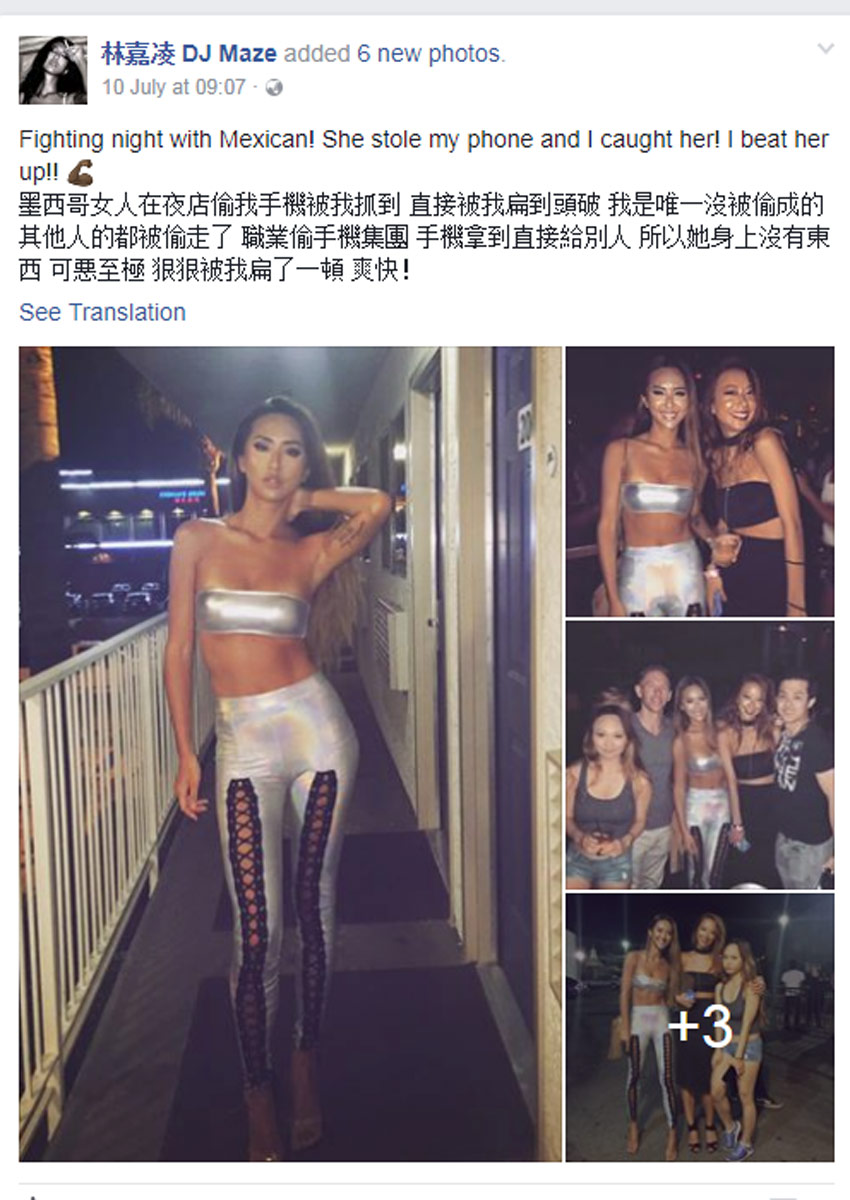Click the "+3" more photos counter

tap(700, 1027)
